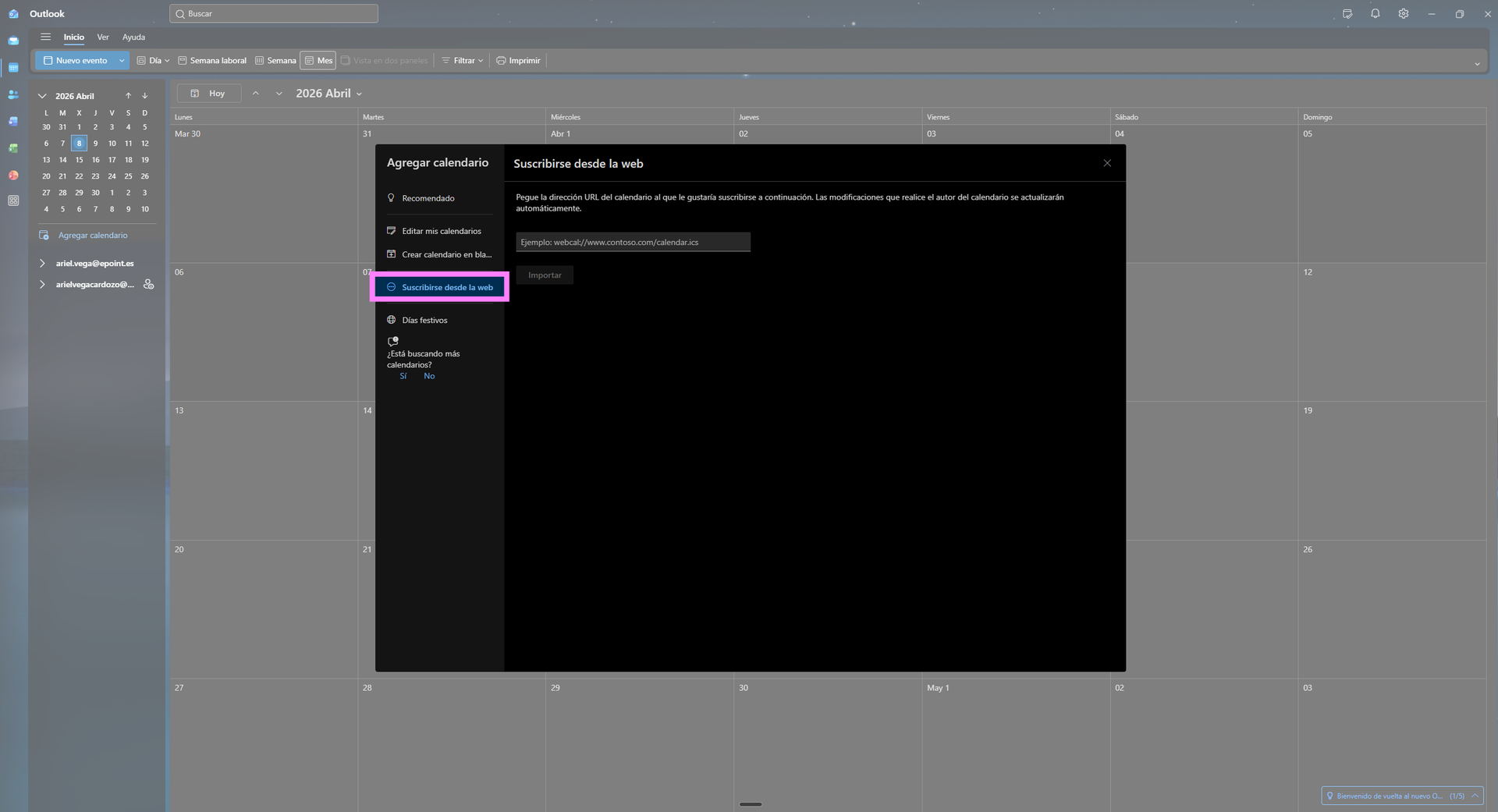This screenshot has width=1498, height=812.
Task: Open the Mail module in the sidebar
Action: (13, 41)
